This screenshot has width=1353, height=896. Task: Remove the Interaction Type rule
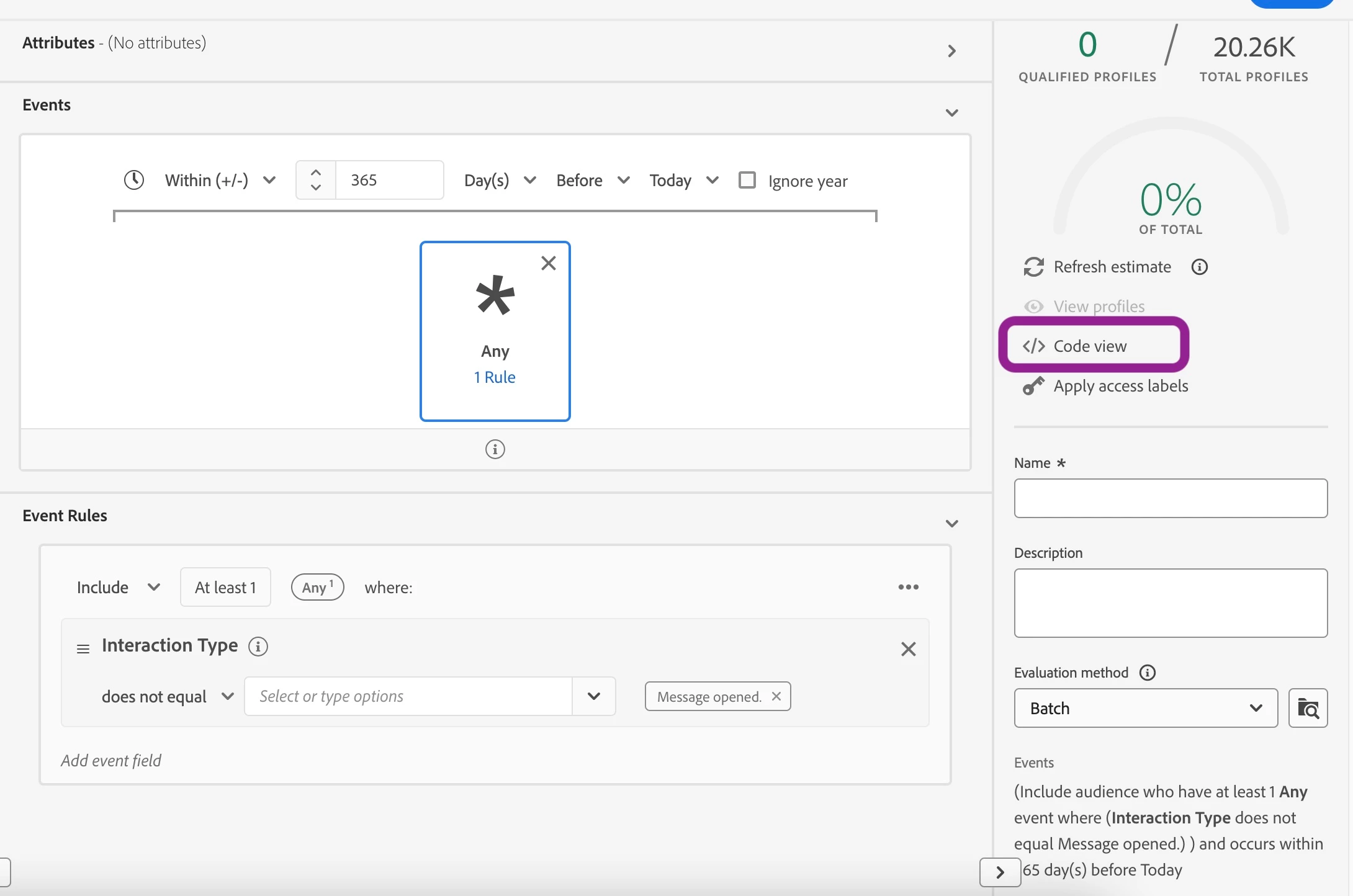908,649
